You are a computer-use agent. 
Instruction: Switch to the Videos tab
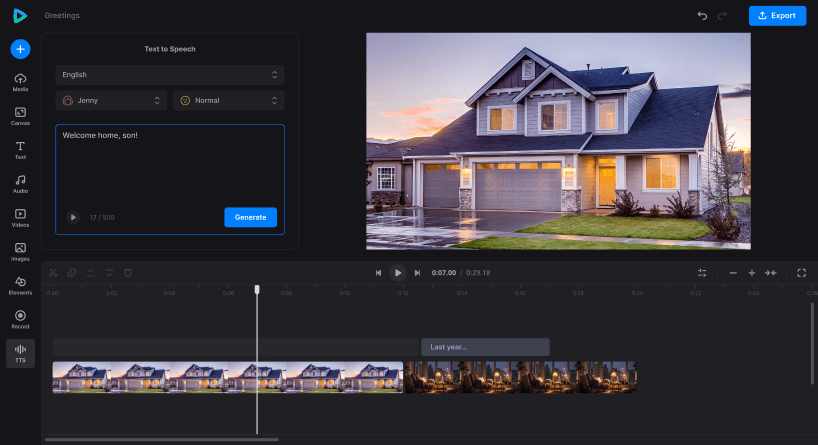[20, 217]
